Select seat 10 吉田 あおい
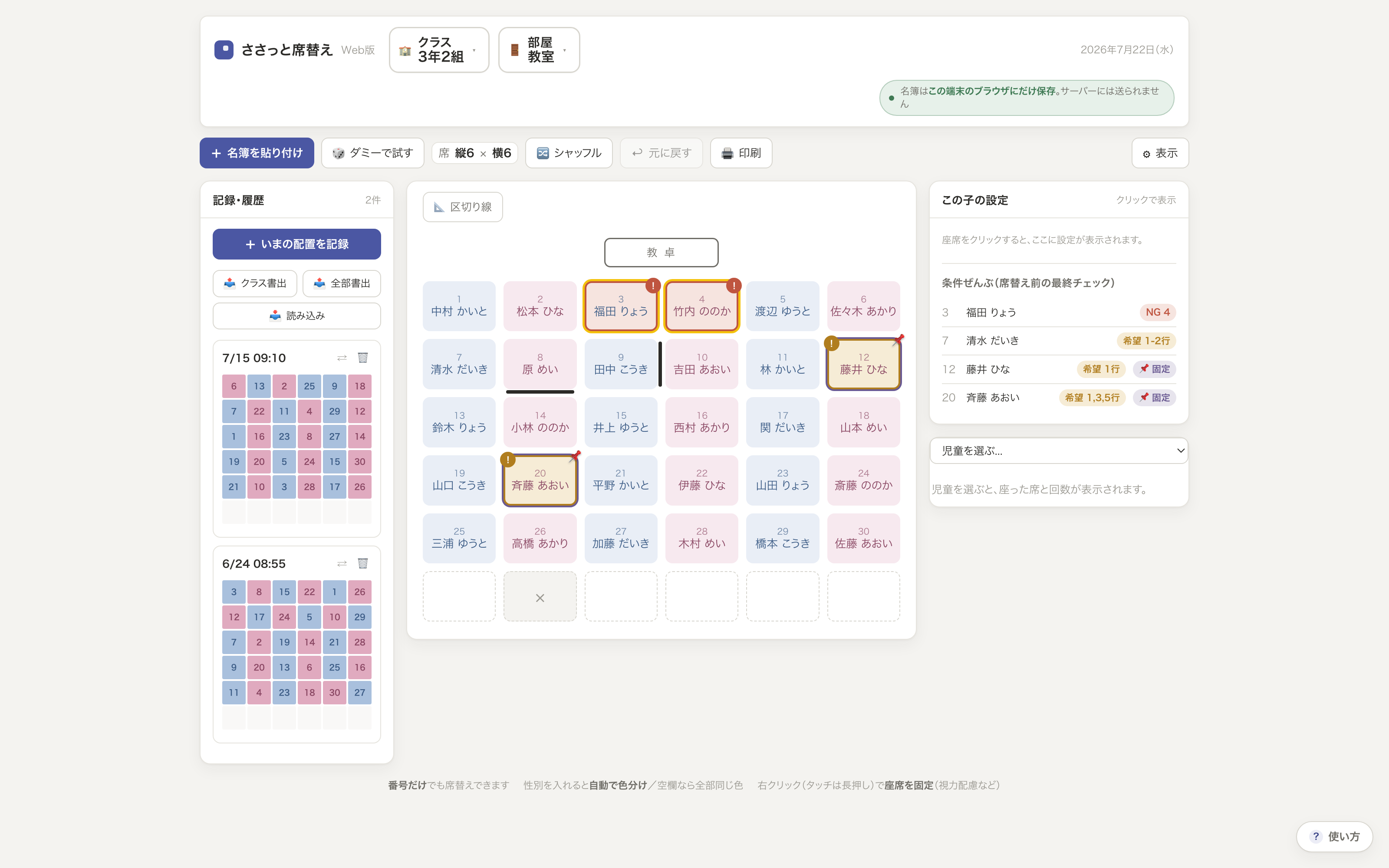The width and height of the screenshot is (1389, 868). [701, 364]
